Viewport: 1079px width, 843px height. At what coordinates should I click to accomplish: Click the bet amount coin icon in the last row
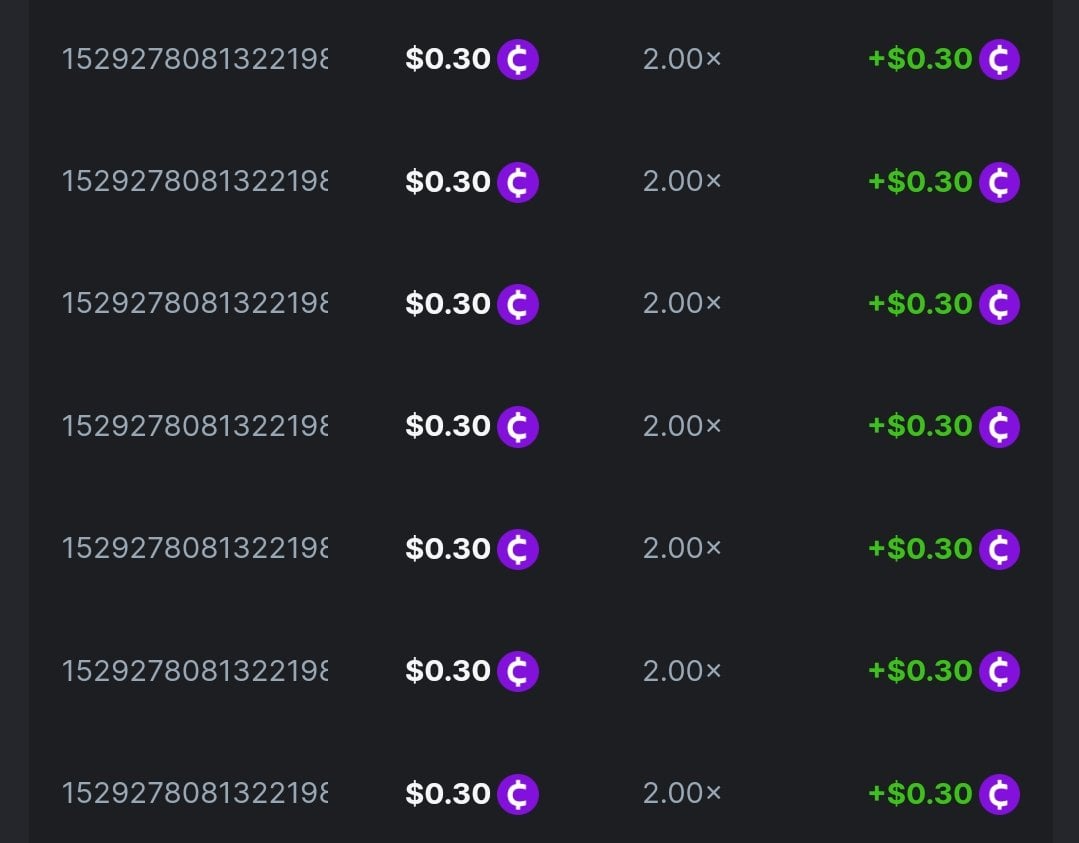pyautogui.click(x=518, y=794)
